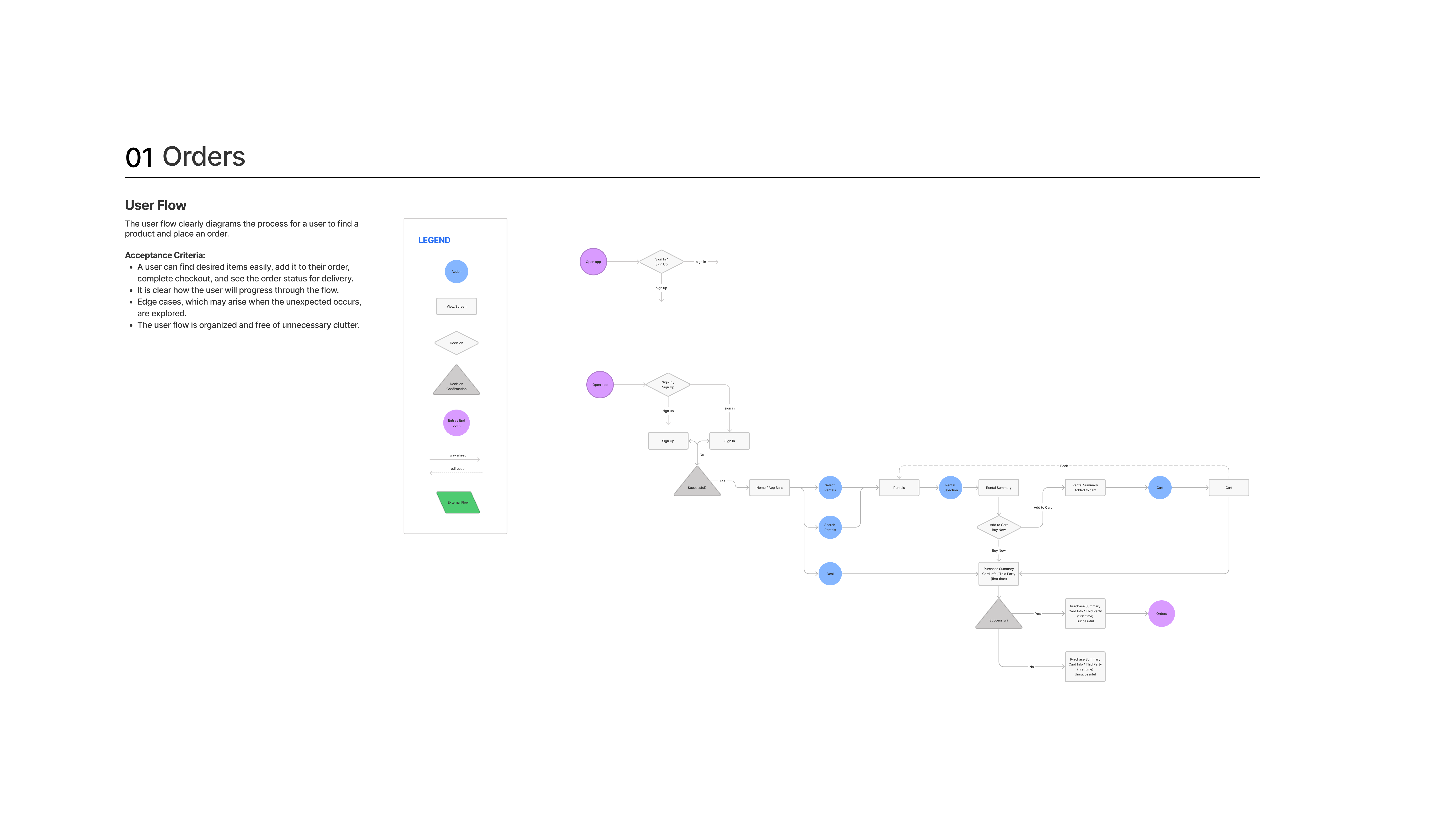Click the View/Screen rectangle in legend
The width and height of the screenshot is (1456, 827).
point(456,306)
